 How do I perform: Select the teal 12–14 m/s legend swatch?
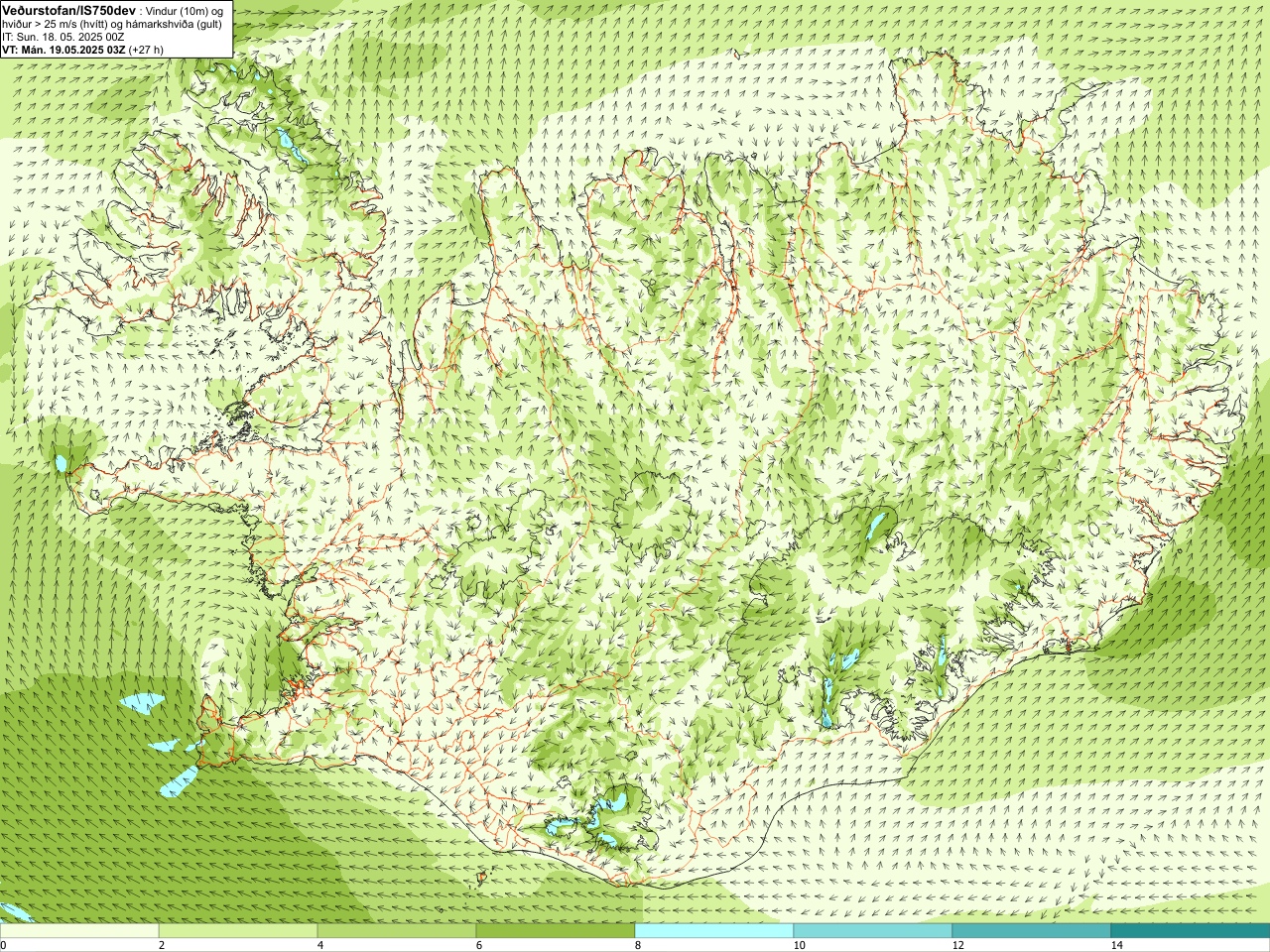(x=1032, y=931)
